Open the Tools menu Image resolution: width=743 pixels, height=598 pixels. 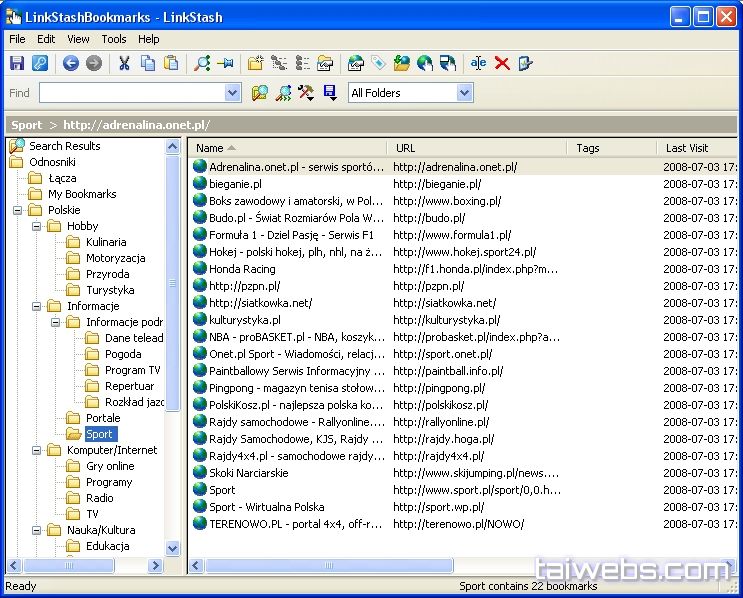click(114, 39)
